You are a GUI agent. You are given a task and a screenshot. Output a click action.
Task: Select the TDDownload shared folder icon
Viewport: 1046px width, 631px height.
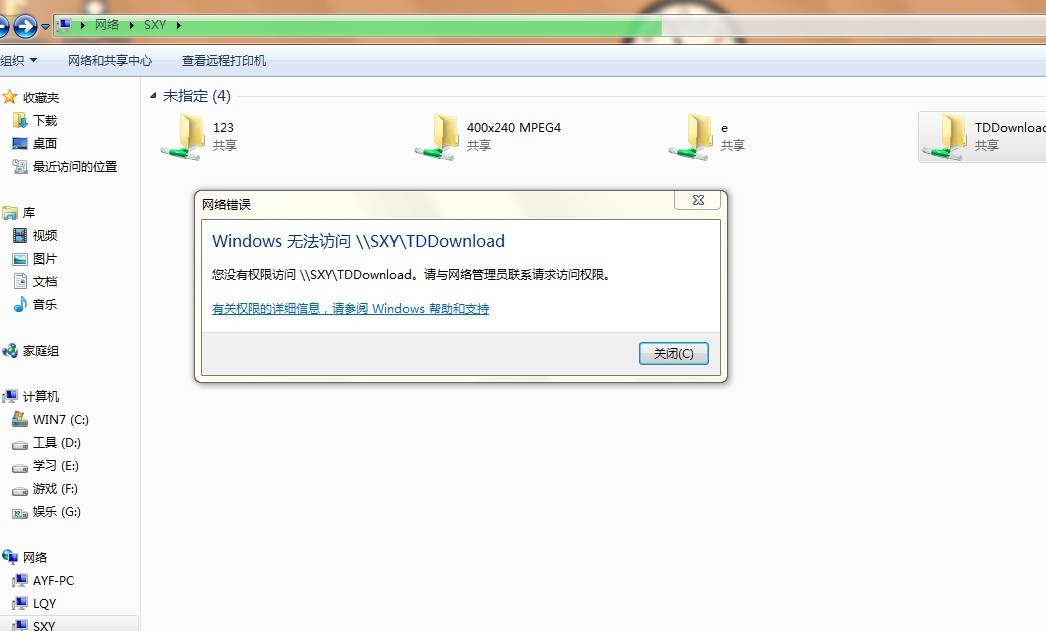click(945, 137)
